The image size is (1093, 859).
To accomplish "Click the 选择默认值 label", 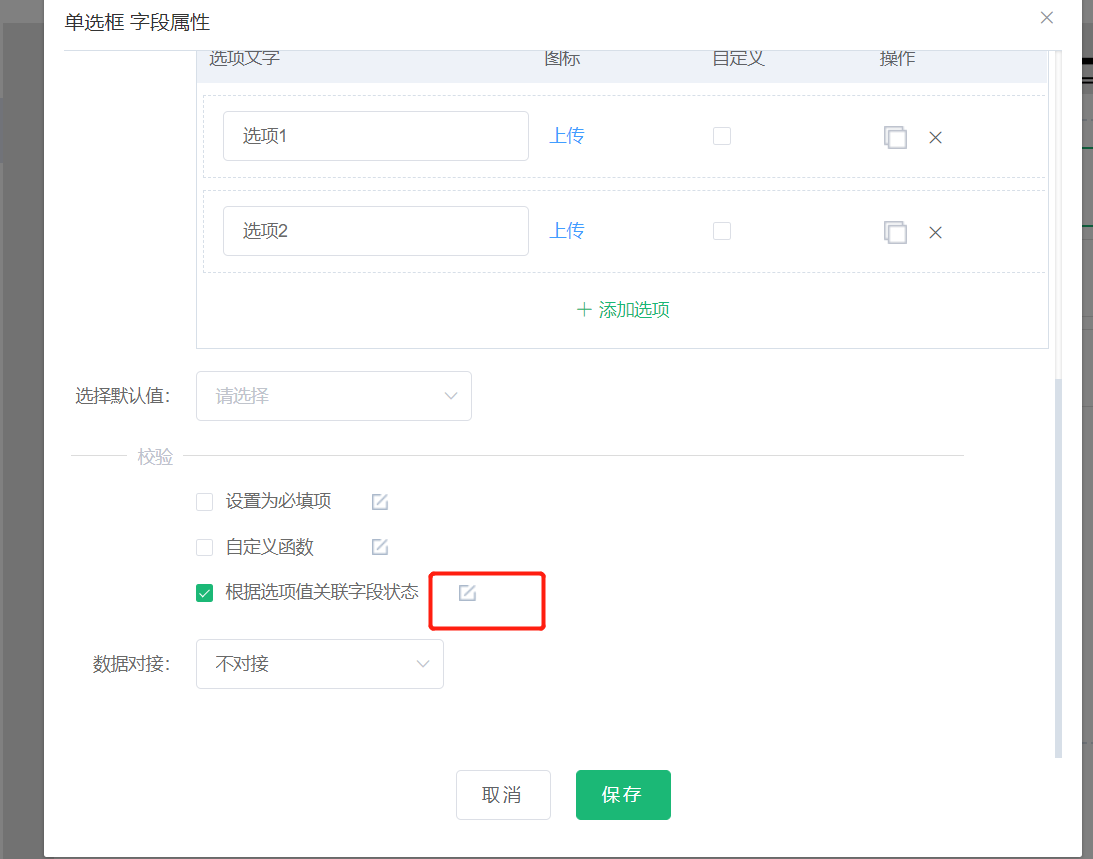I will [x=123, y=396].
